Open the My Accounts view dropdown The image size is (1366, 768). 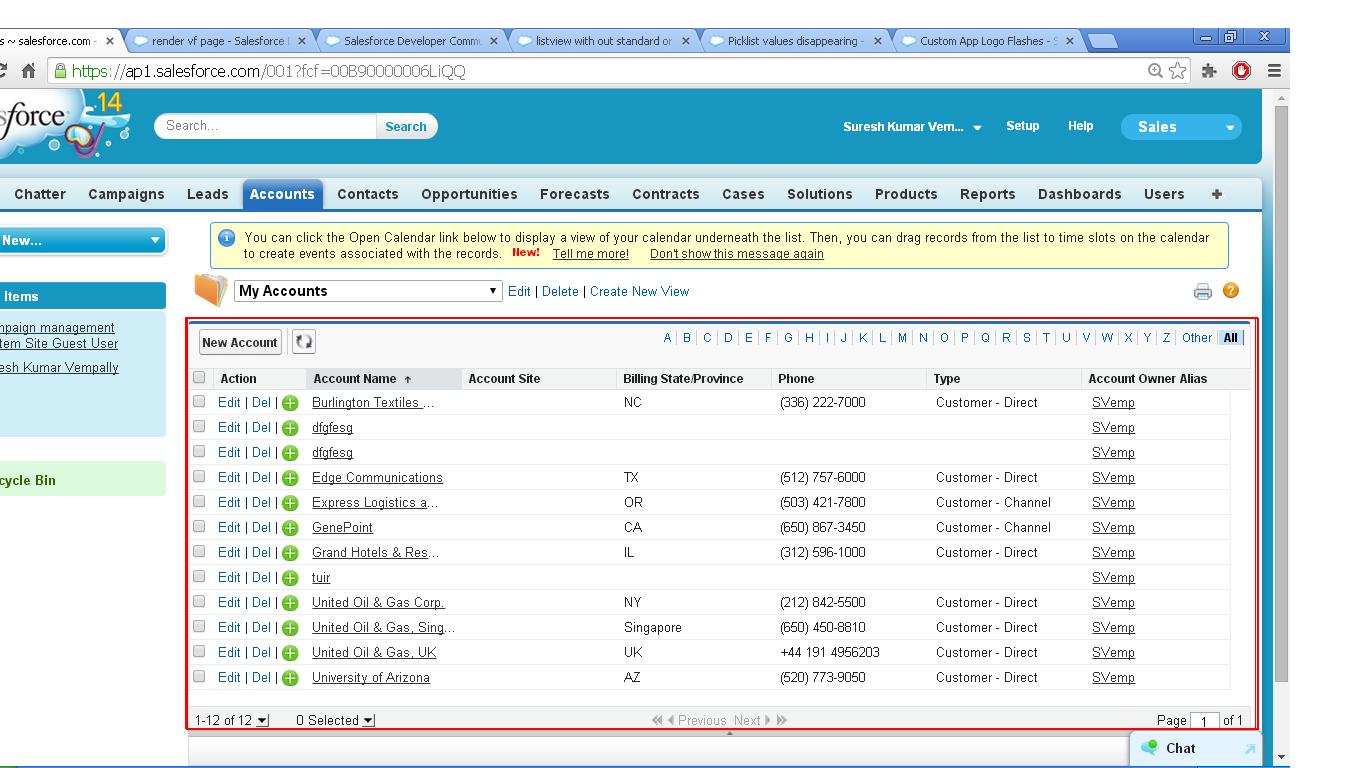[367, 291]
